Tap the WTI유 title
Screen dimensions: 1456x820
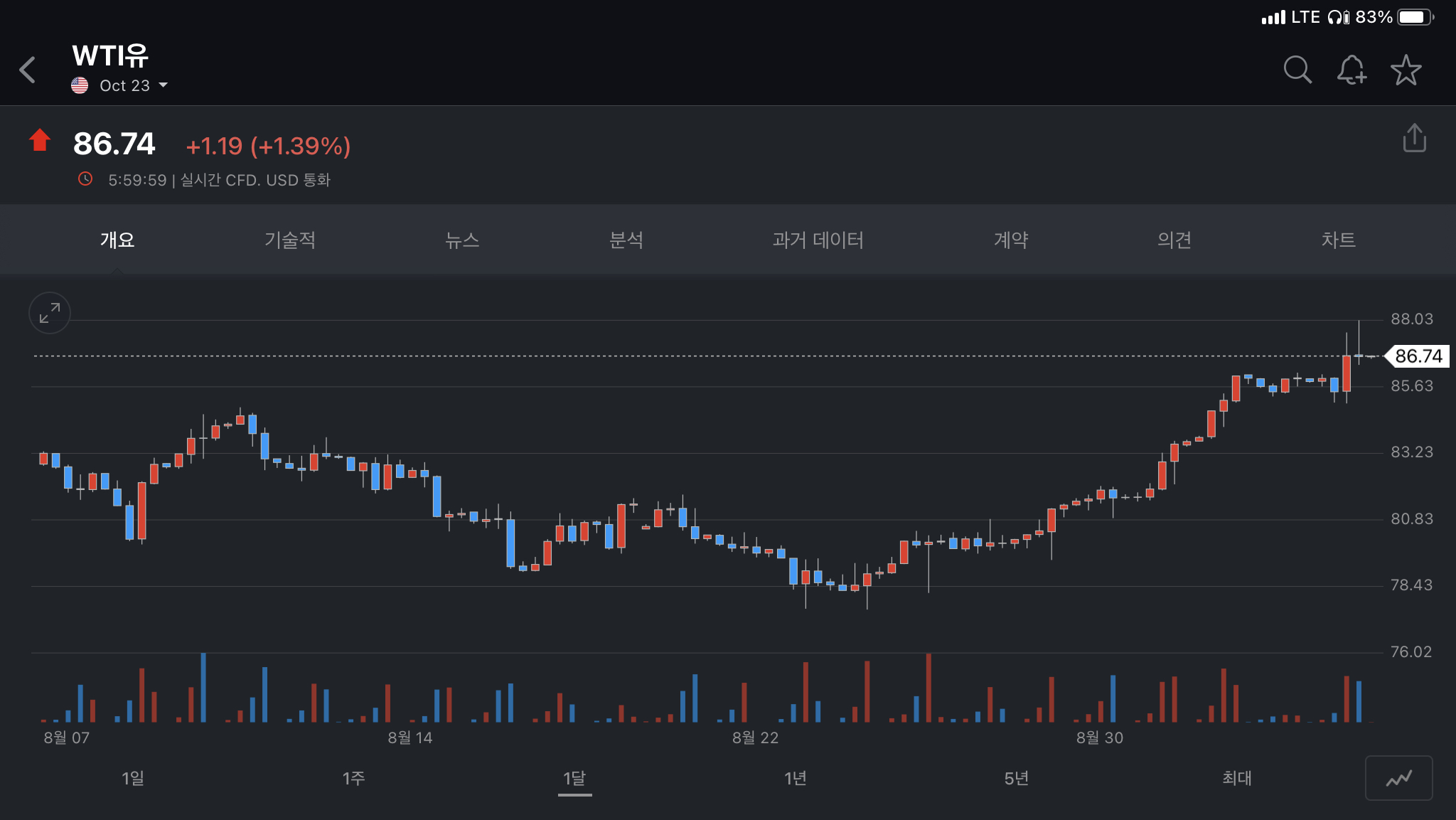[110, 55]
